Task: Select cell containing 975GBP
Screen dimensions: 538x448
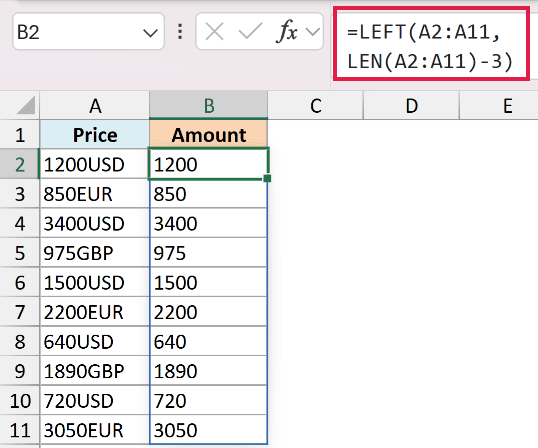Action: click(x=95, y=252)
